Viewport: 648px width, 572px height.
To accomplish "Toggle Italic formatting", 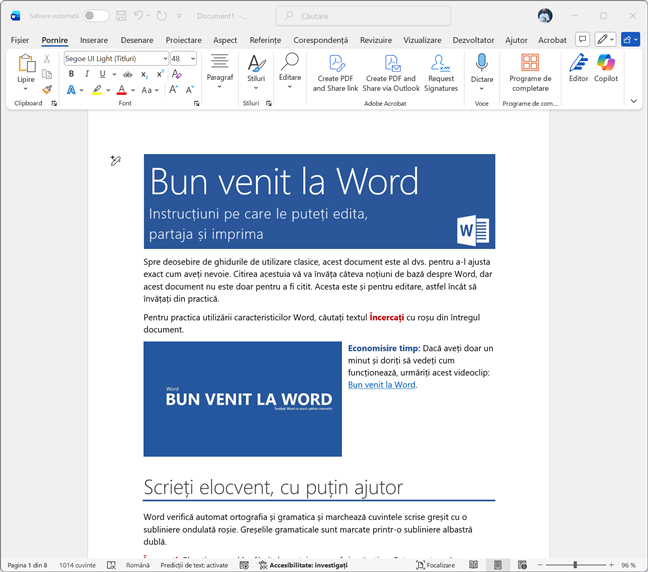I will click(87, 74).
